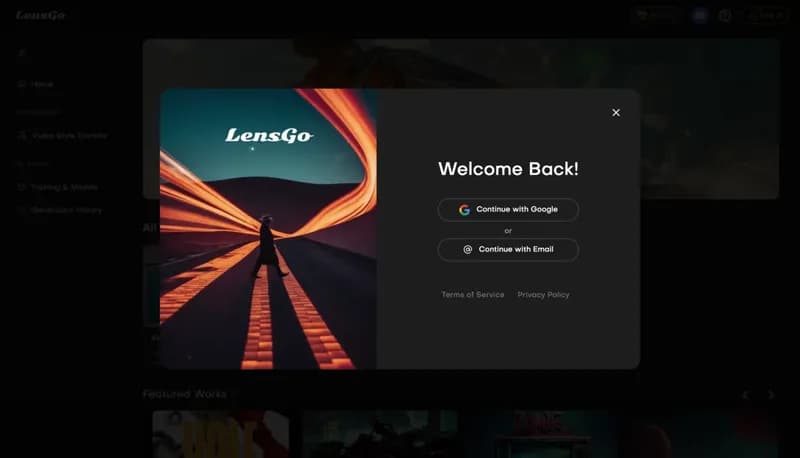Click the Welcome Back! heading text
Viewport: 800px width, 458px height.
point(508,169)
